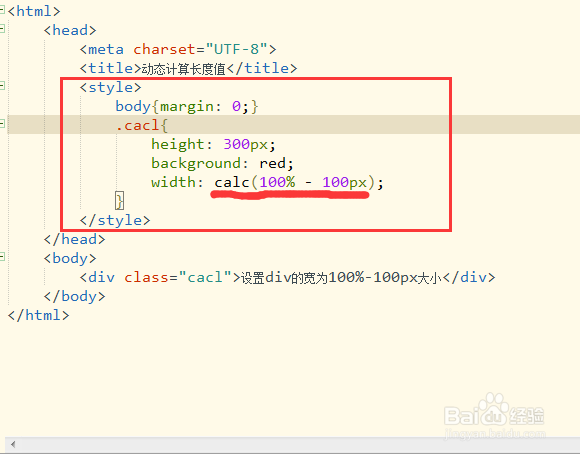Click the background red declaration
Image resolution: width=580 pixels, height=455 pixels.
click(x=222, y=163)
